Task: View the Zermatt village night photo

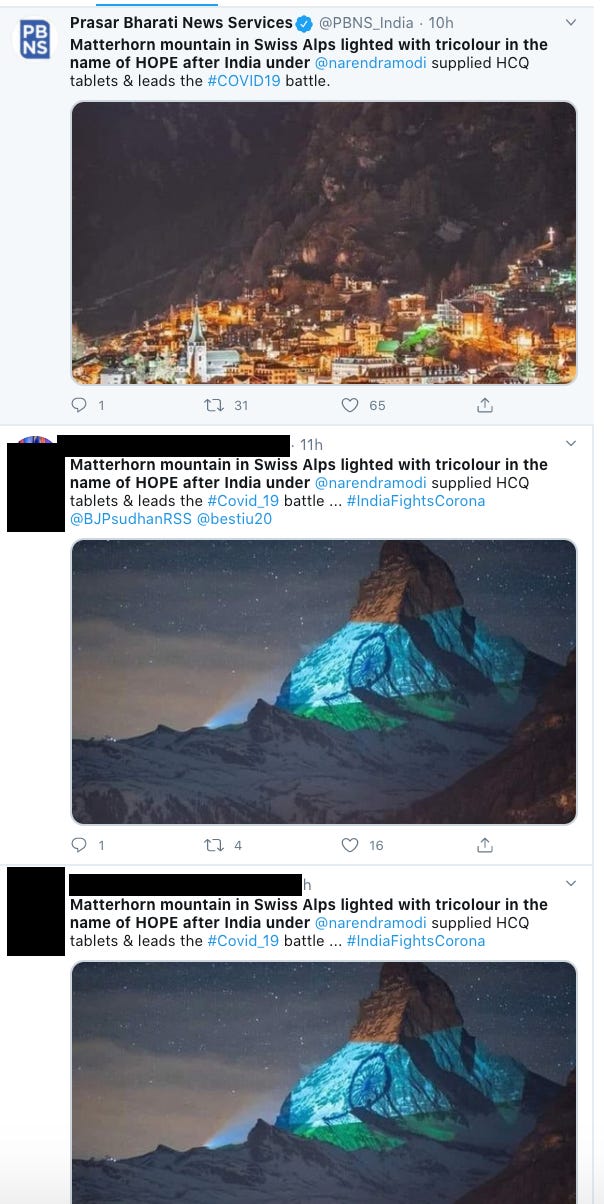Action: [324, 243]
